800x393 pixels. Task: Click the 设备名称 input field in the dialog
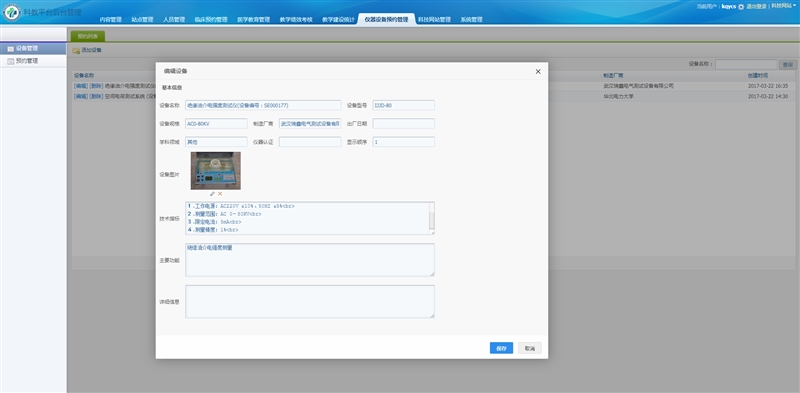pos(263,105)
